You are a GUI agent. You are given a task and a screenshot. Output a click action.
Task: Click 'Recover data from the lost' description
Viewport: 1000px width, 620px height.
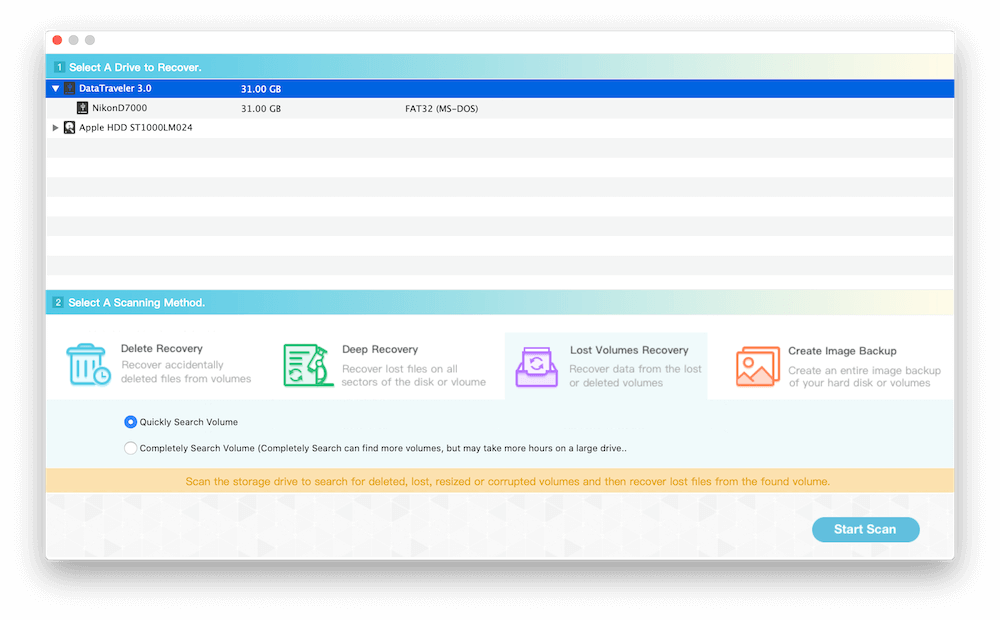(635, 376)
